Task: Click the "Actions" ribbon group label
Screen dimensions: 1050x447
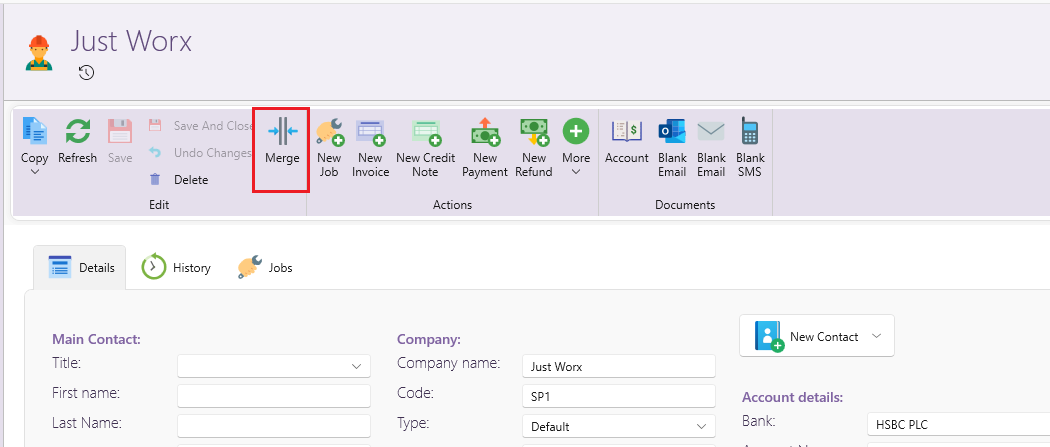Action: (x=453, y=205)
